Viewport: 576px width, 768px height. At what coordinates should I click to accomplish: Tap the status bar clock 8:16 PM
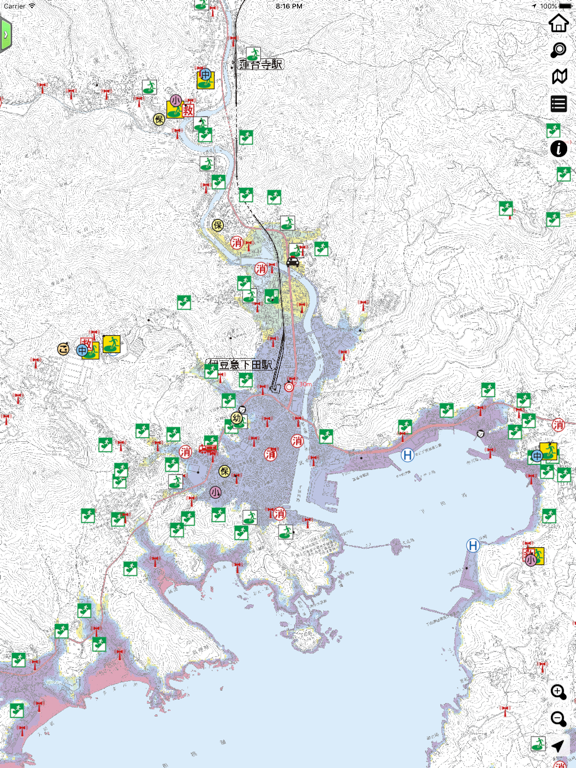click(x=288, y=6)
